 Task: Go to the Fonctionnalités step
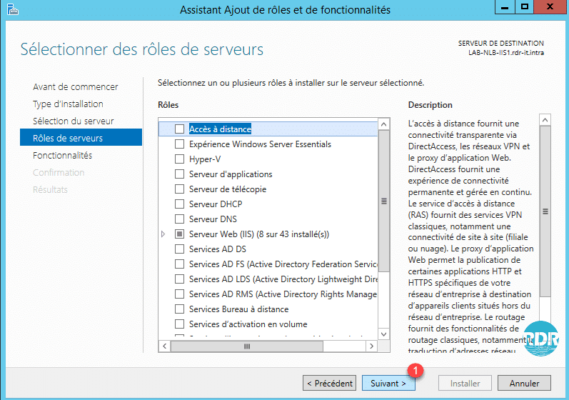[x=62, y=155]
